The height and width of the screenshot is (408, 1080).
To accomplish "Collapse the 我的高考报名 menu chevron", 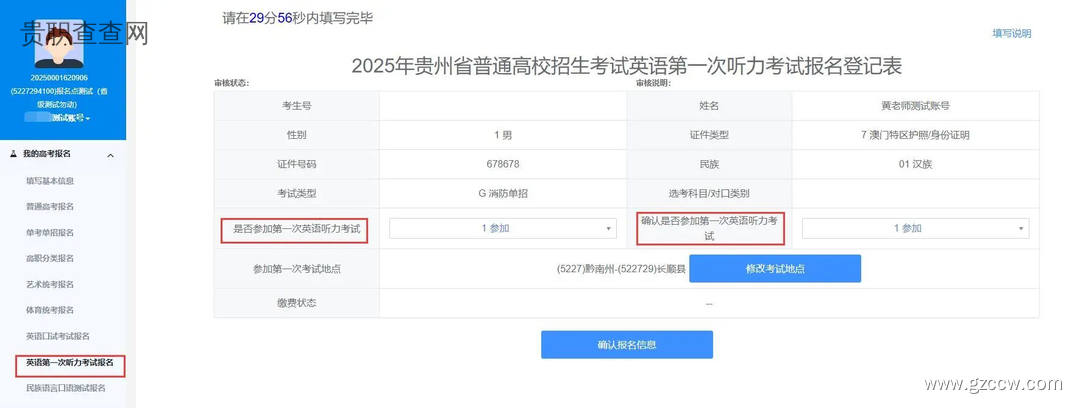I will pyautogui.click(x=110, y=156).
